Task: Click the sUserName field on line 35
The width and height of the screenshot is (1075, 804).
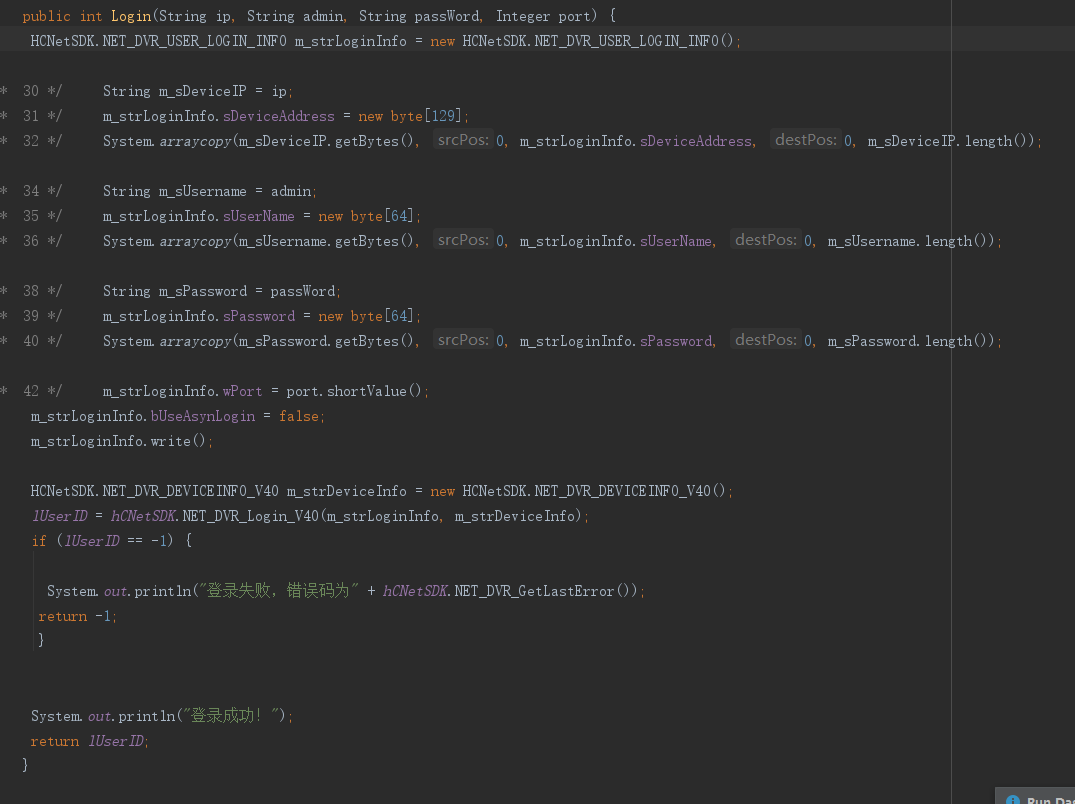Action: click(x=258, y=216)
